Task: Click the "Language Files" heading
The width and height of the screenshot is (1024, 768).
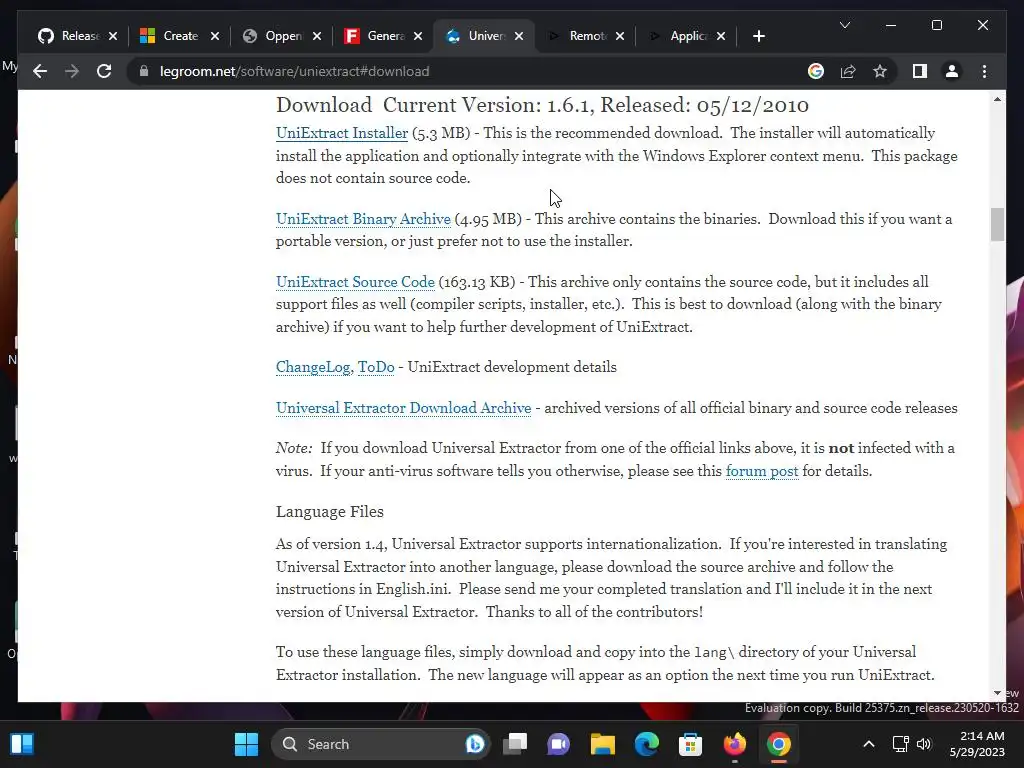Action: pyautogui.click(x=329, y=511)
